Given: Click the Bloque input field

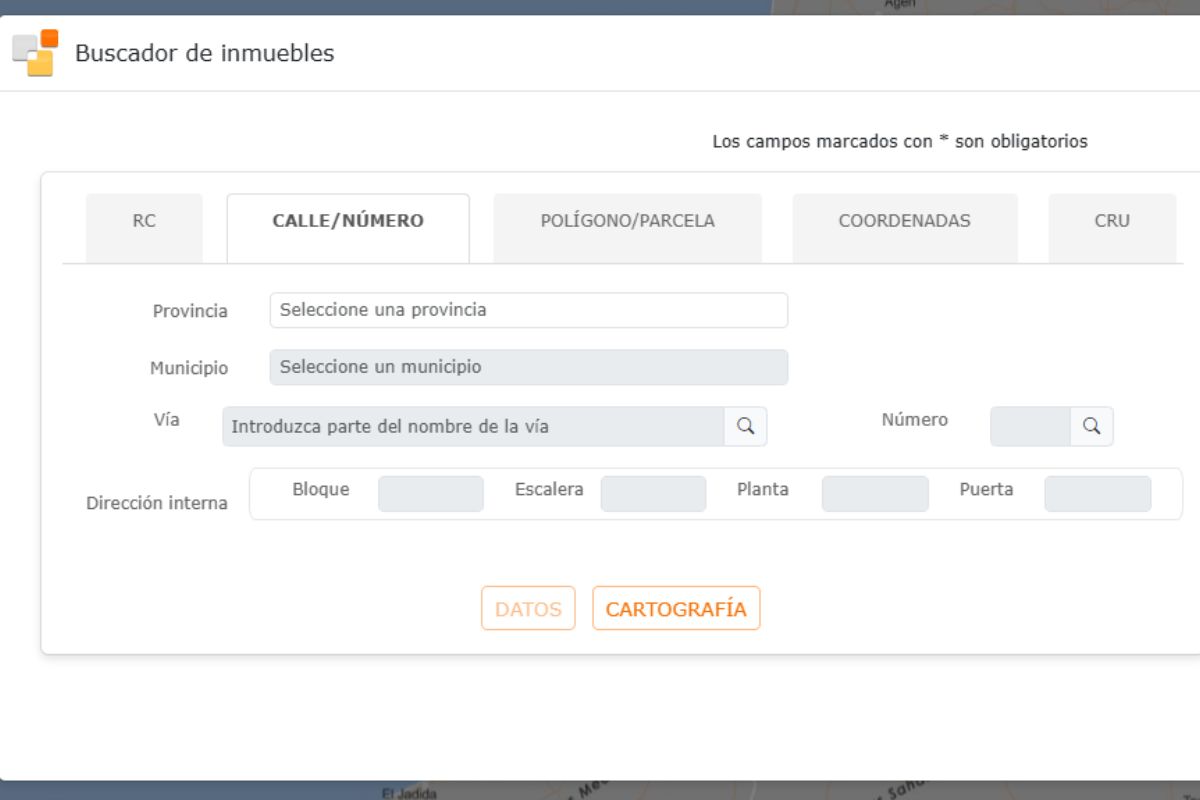Looking at the screenshot, I should coord(431,494).
